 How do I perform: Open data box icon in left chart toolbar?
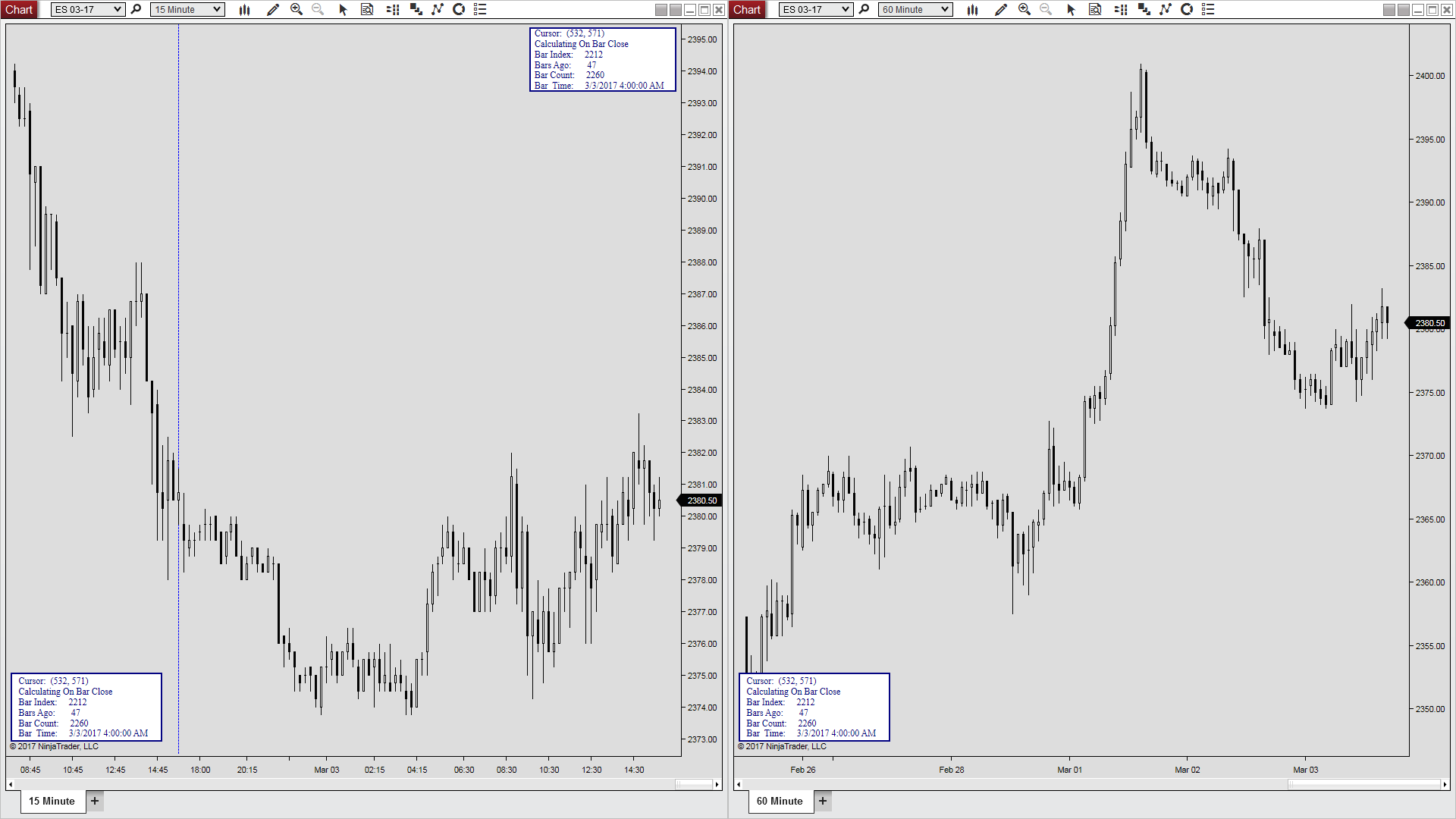tap(367, 10)
